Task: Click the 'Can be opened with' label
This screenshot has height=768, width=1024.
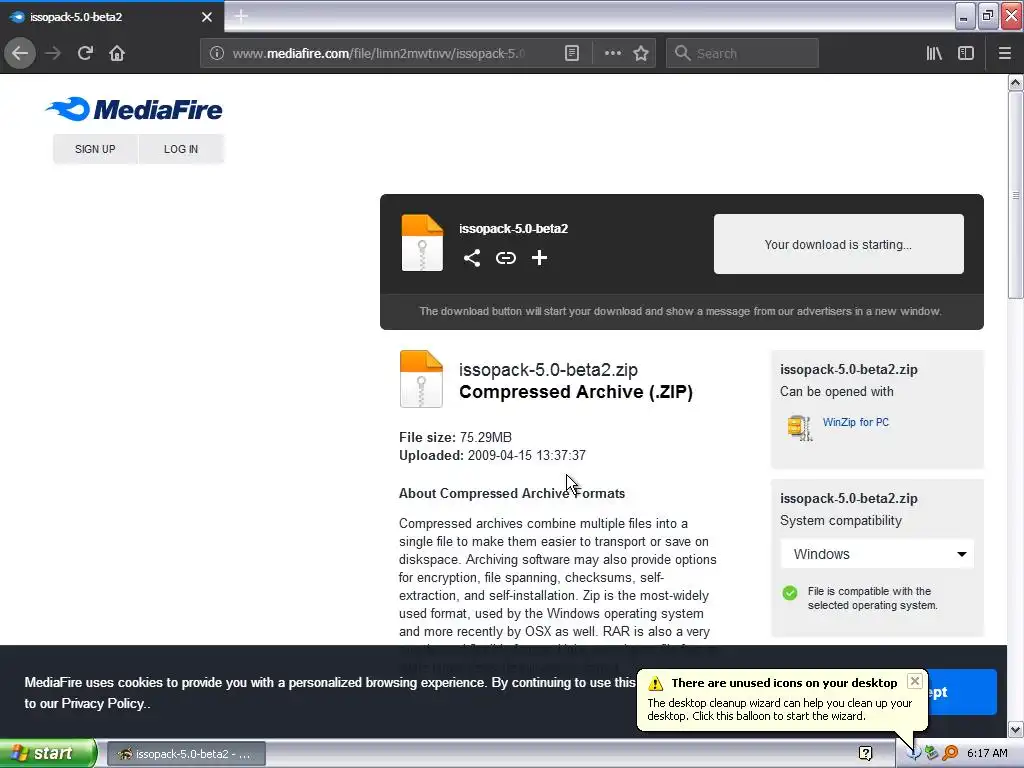Action: pyautogui.click(x=837, y=391)
